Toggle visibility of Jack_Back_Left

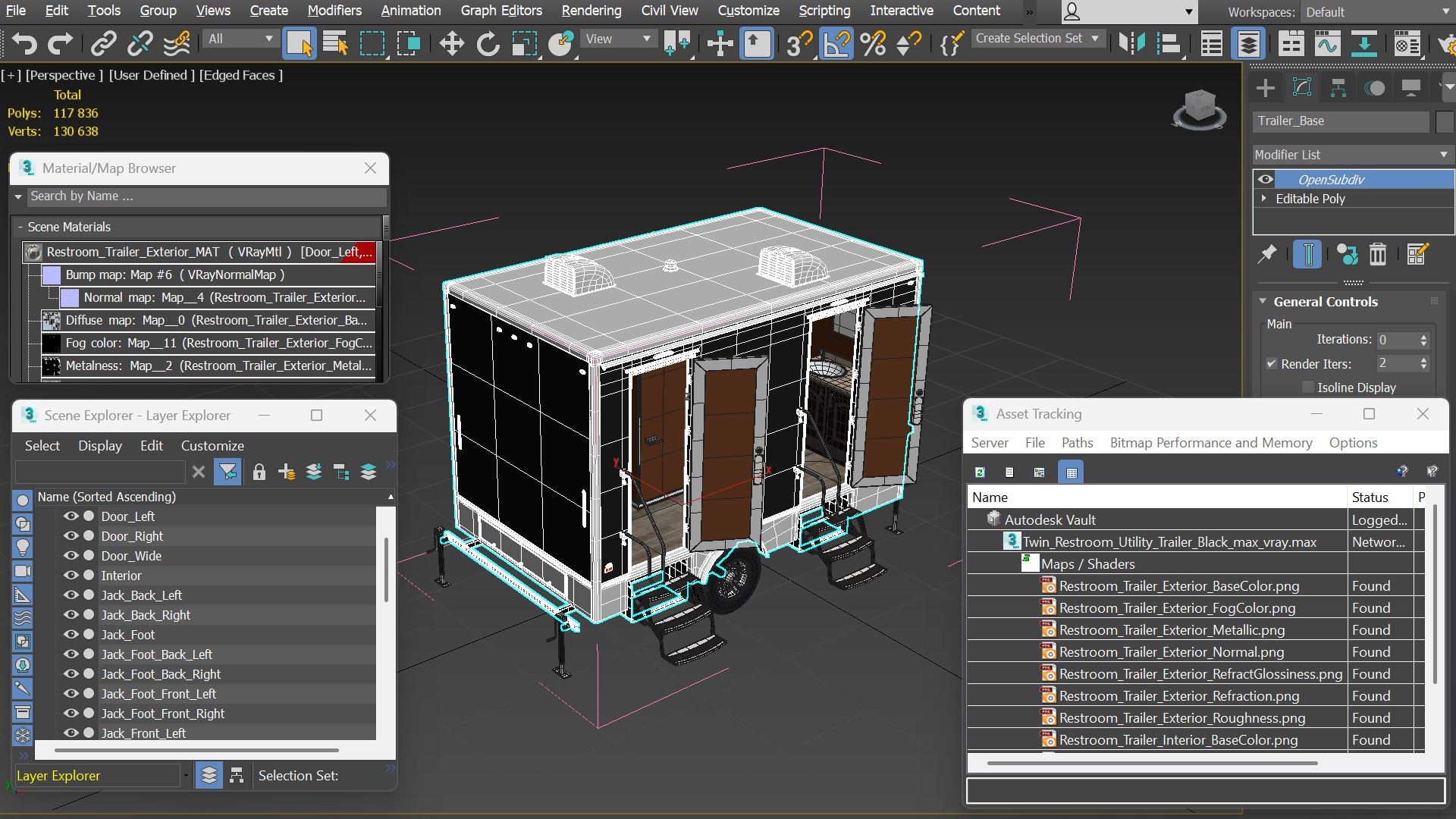tap(71, 595)
